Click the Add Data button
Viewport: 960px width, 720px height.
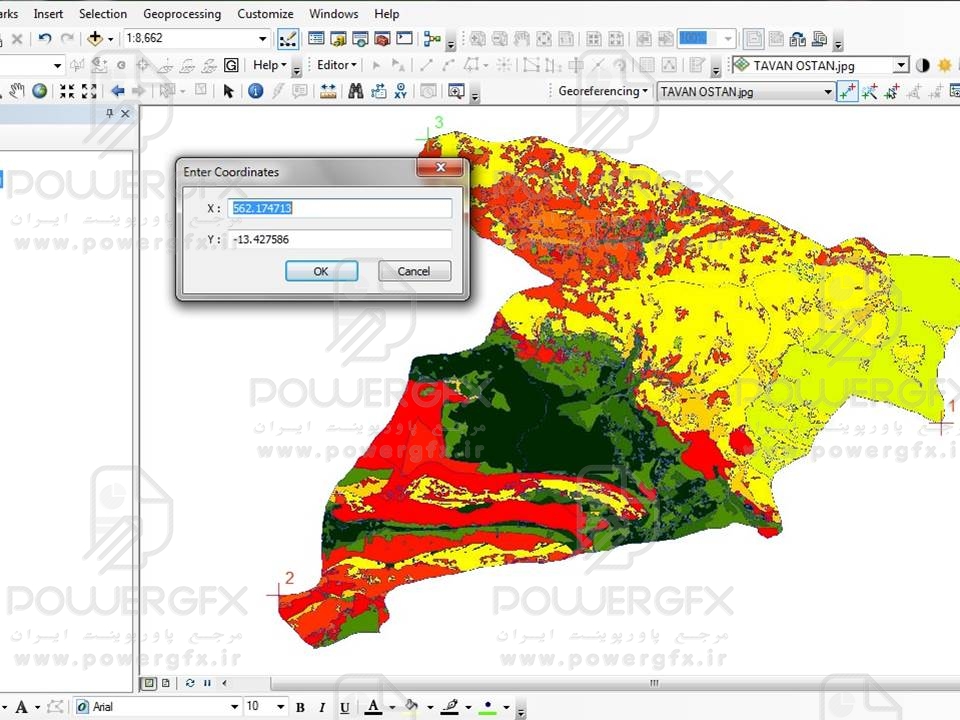coord(97,39)
